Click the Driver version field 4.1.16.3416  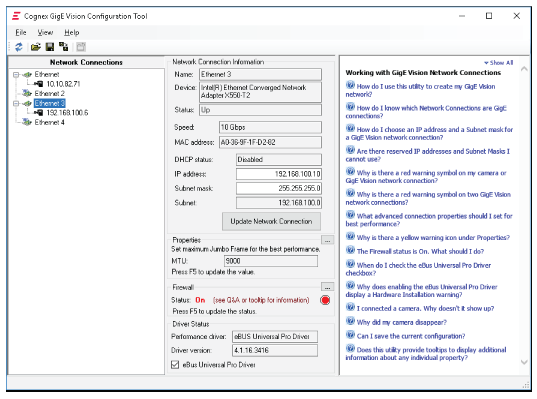pyautogui.click(x=275, y=350)
